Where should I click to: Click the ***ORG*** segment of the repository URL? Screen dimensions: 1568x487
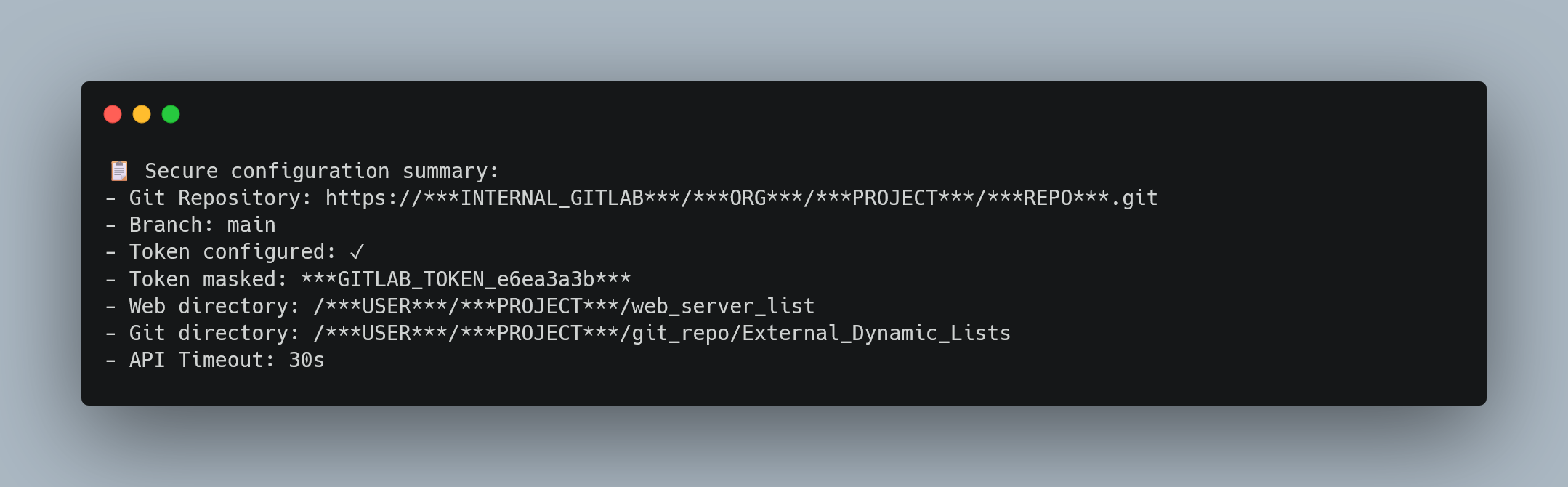click(748, 198)
